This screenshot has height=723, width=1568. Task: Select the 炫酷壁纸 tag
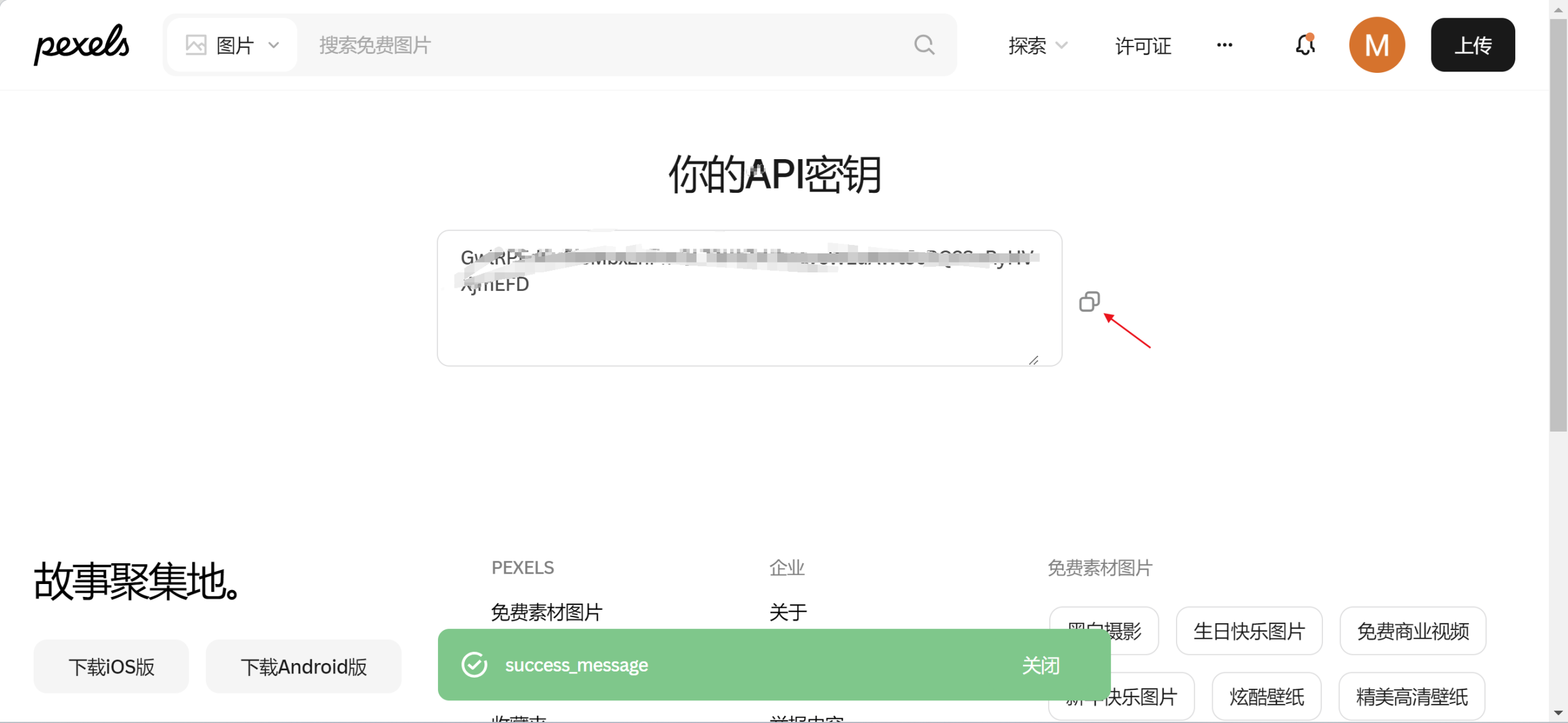coord(1267,696)
